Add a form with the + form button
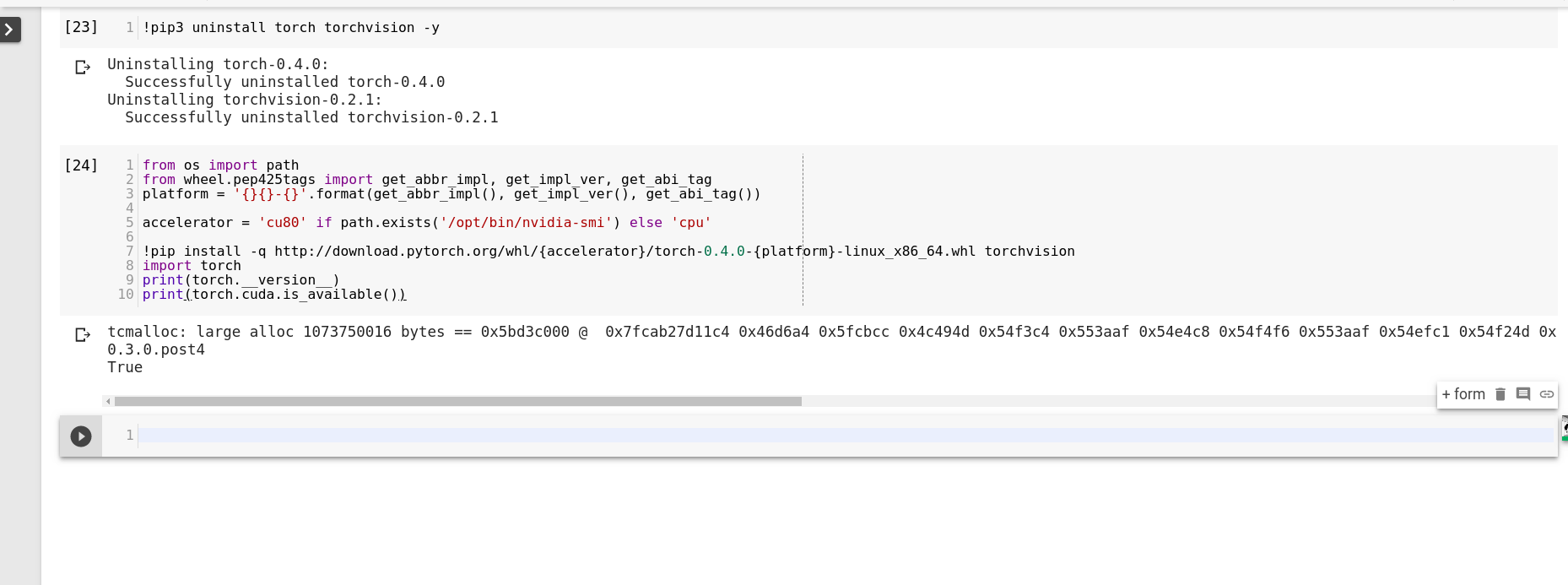 click(x=1463, y=394)
